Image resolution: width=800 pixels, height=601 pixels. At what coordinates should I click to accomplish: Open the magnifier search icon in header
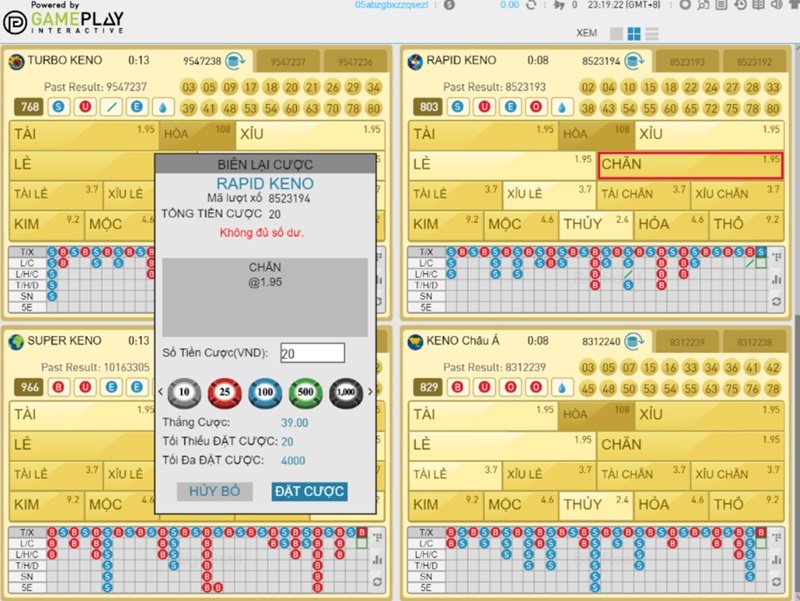pos(703,5)
